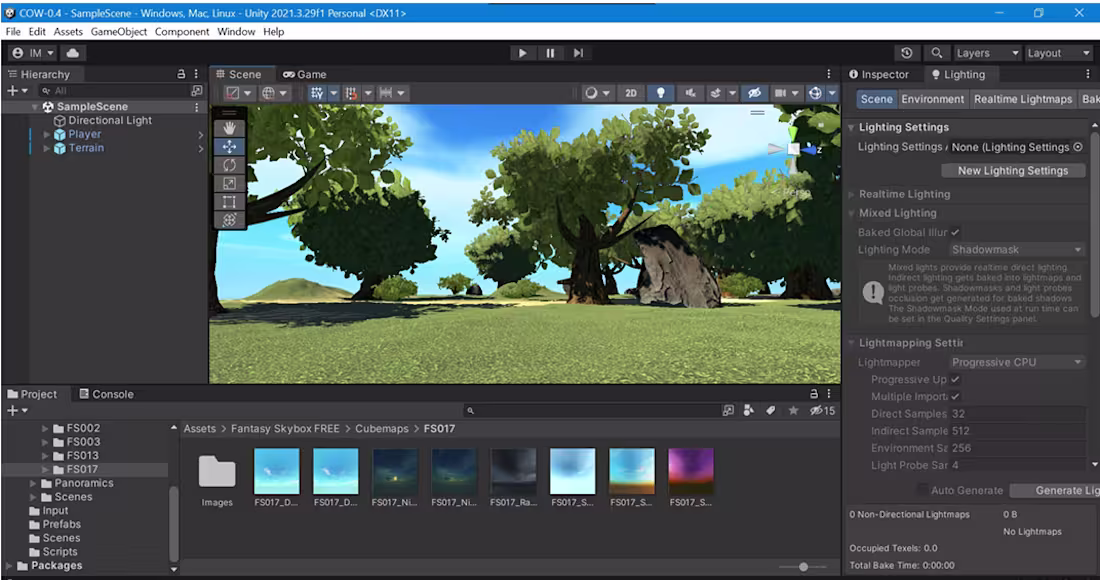Select the FS017_Ra skybox thumbnail

point(513,471)
